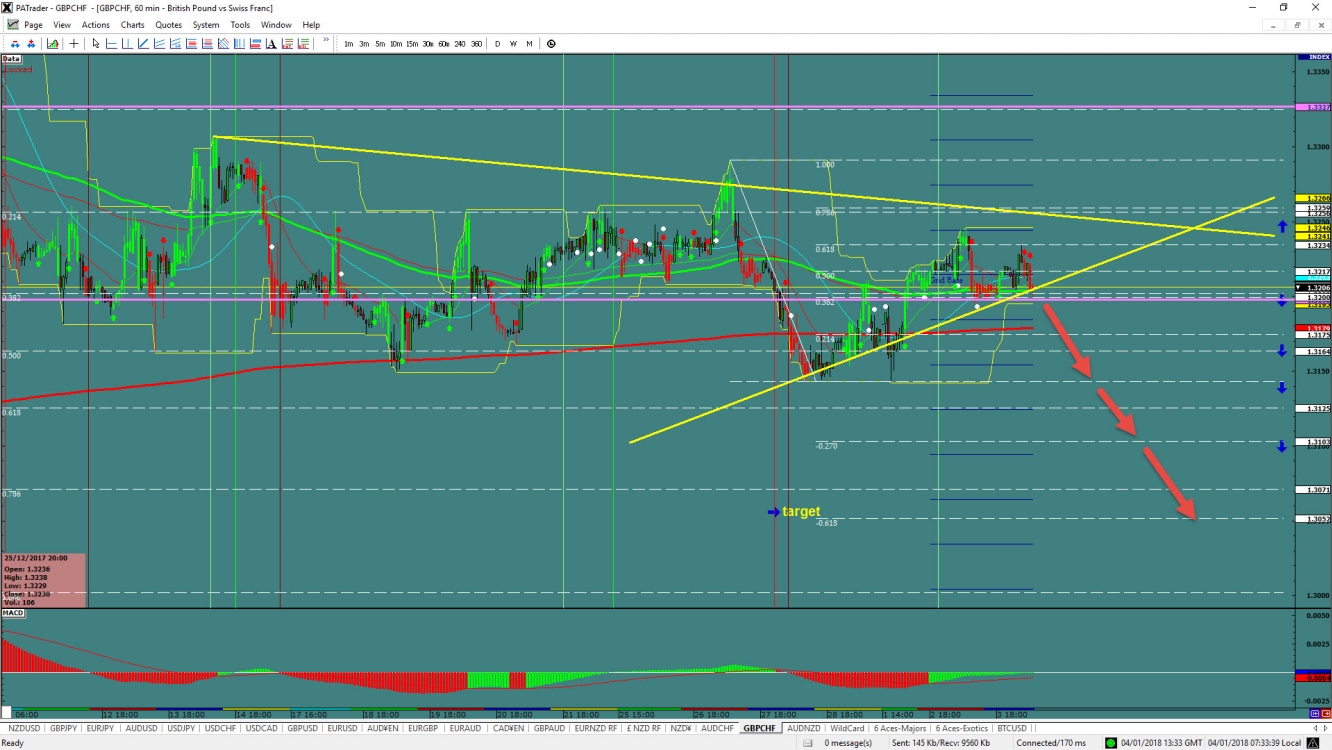The image size is (1332, 750).
Task: Switch to the USDCHF chart tab
Action: 221,728
